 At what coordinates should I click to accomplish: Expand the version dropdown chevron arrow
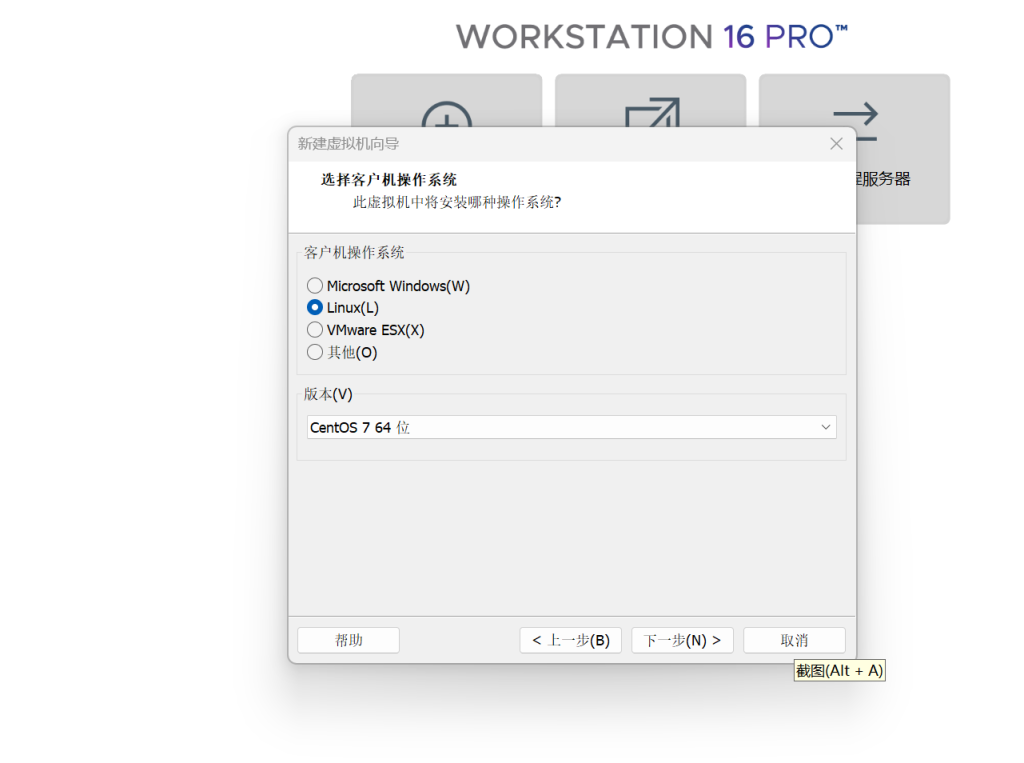pos(825,428)
